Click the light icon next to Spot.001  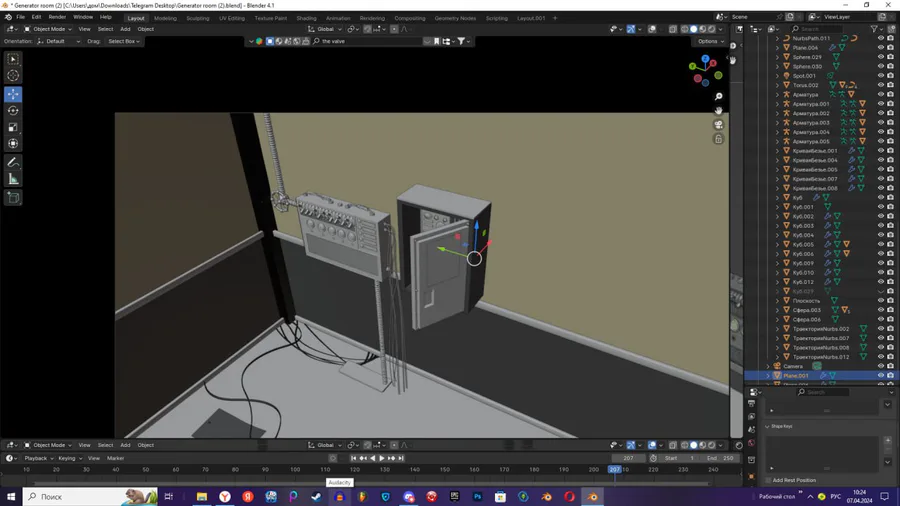[x=786, y=76]
